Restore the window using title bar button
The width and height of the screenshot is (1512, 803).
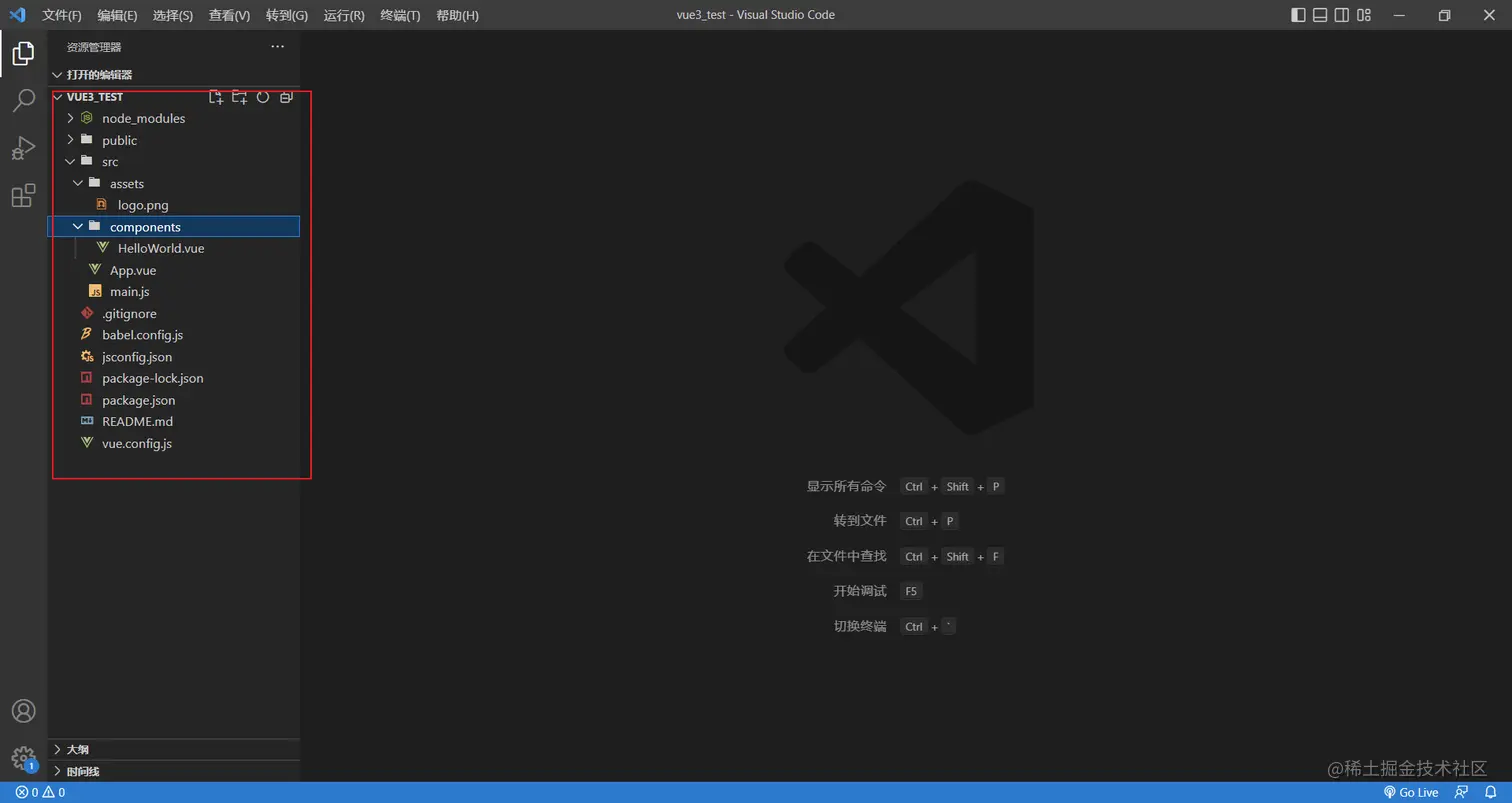coord(1444,15)
